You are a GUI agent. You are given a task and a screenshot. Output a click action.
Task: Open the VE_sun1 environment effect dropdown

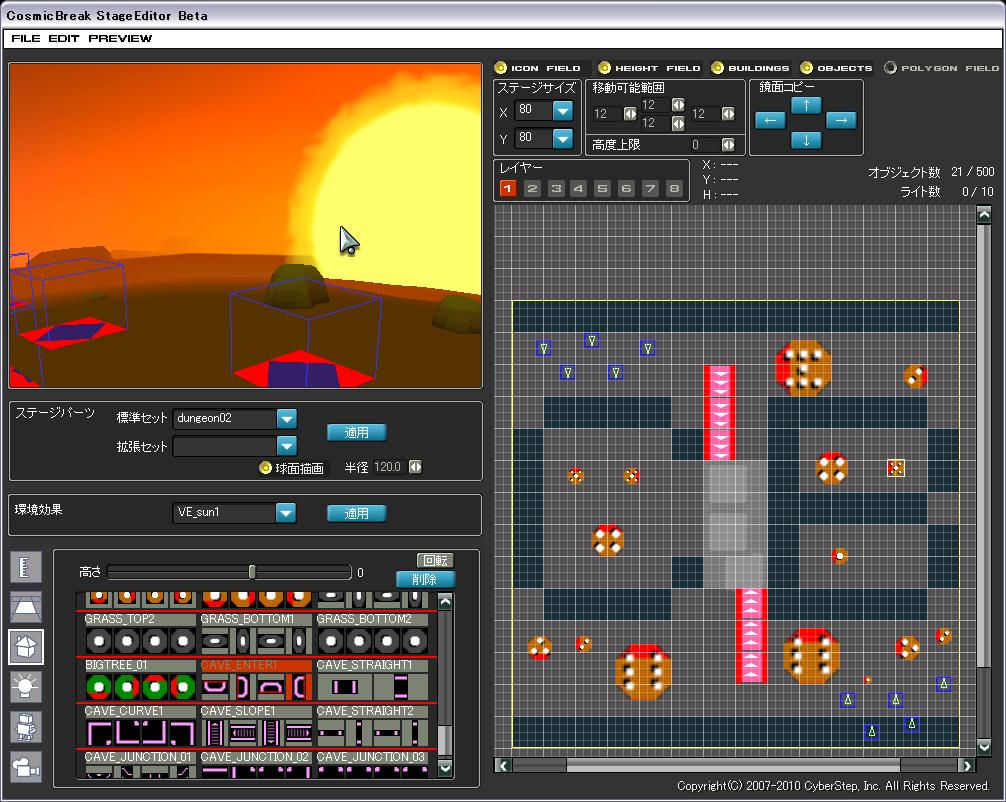[x=286, y=513]
